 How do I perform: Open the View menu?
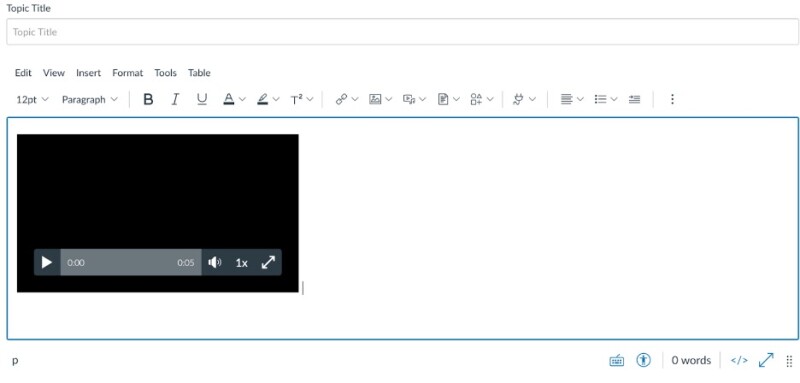click(x=54, y=73)
